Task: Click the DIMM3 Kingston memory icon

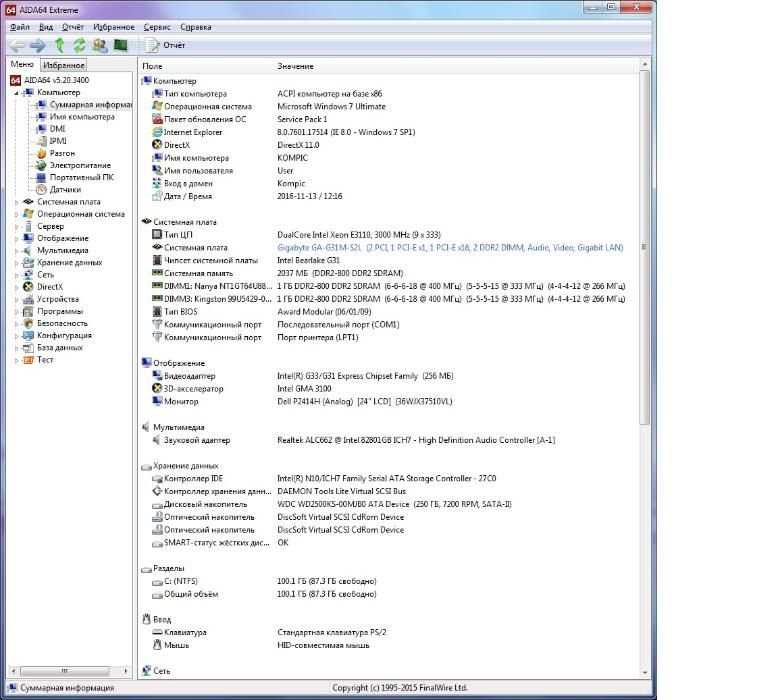Action: pyautogui.click(x=157, y=299)
